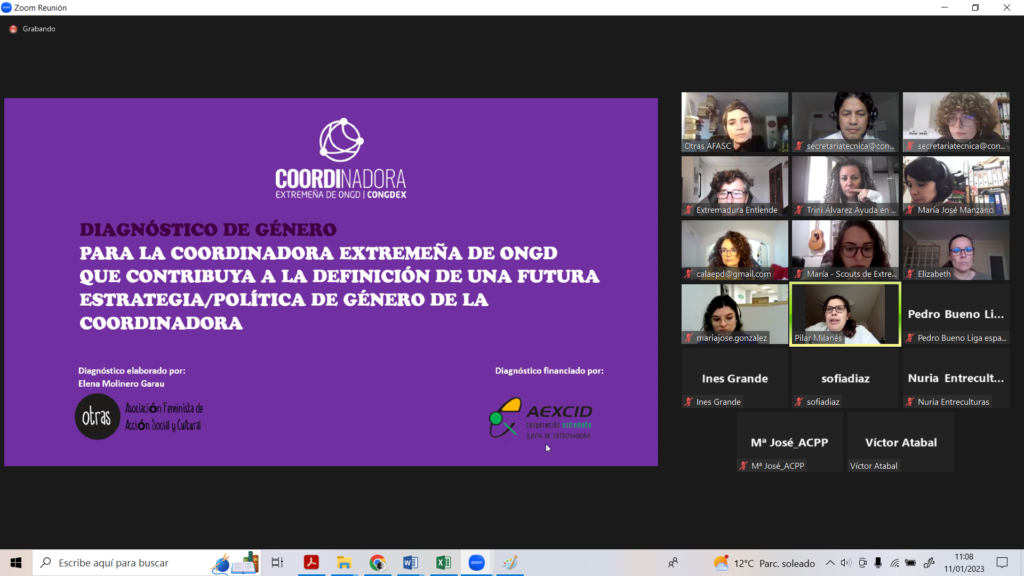Open Adobe Acrobat from the taskbar
1024x576 pixels.
(x=310, y=563)
